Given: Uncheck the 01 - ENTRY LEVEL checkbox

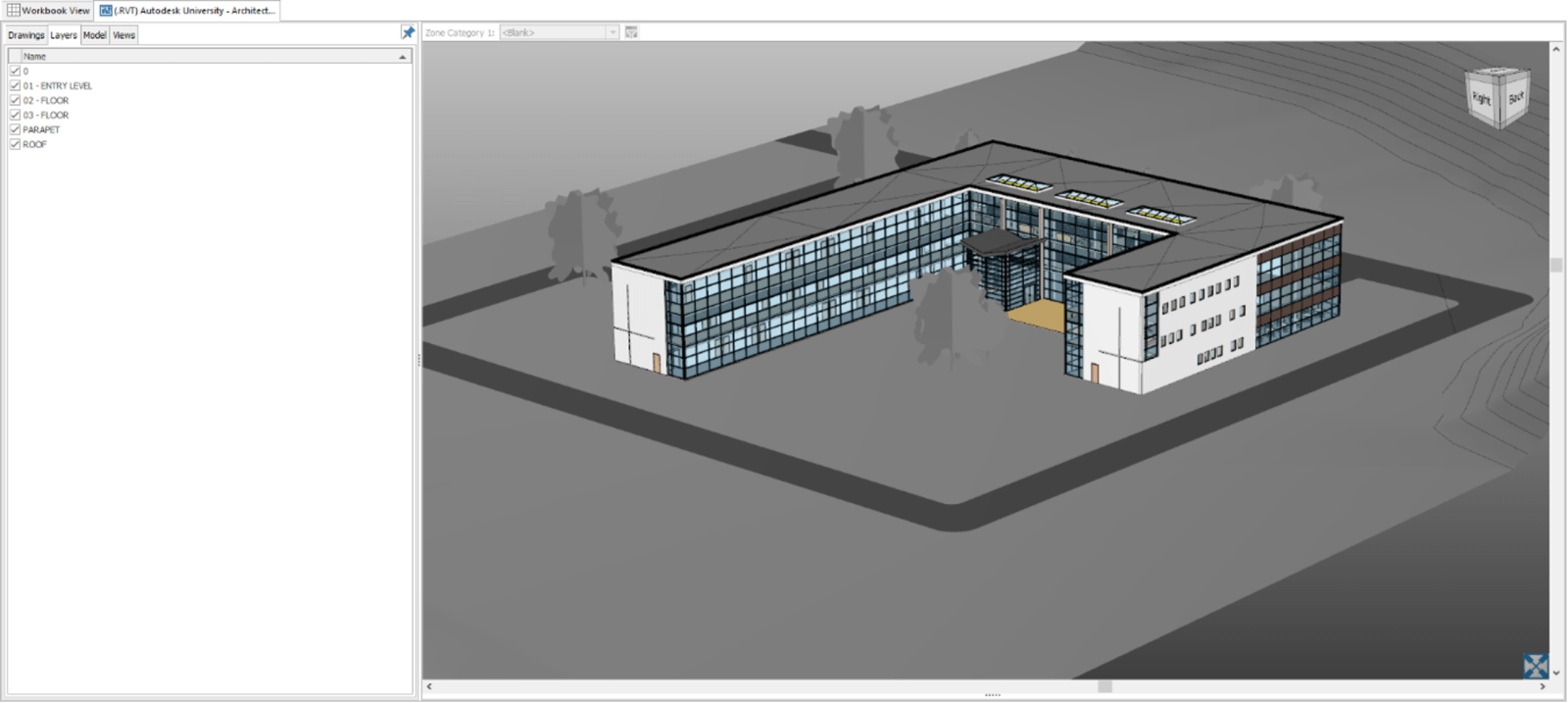Looking at the screenshot, I should (x=15, y=85).
